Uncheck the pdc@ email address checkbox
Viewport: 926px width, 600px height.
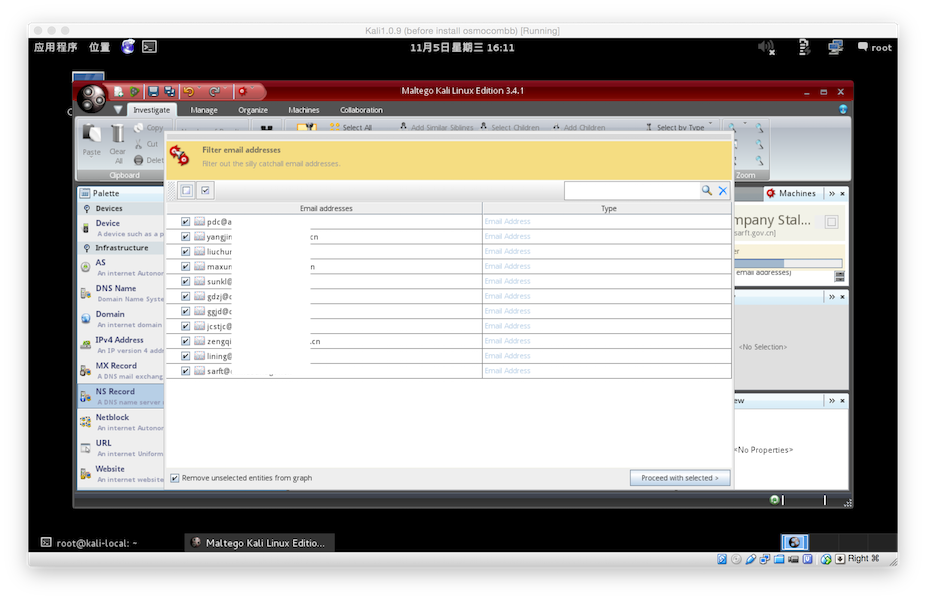pyautogui.click(x=185, y=221)
